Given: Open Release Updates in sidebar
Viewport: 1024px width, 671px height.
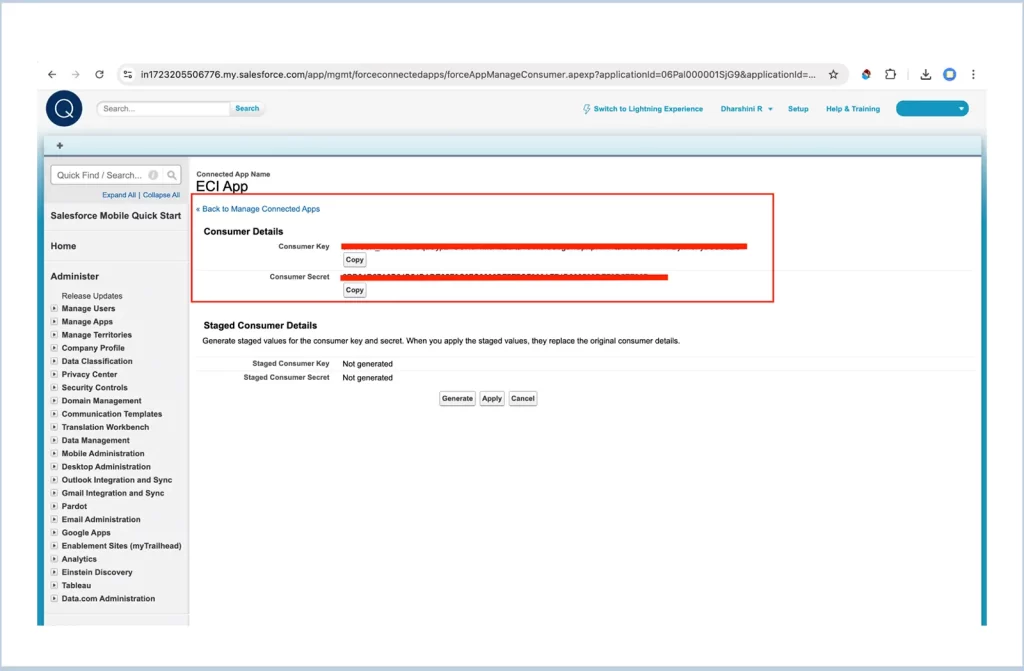Looking at the screenshot, I should click(x=91, y=296).
